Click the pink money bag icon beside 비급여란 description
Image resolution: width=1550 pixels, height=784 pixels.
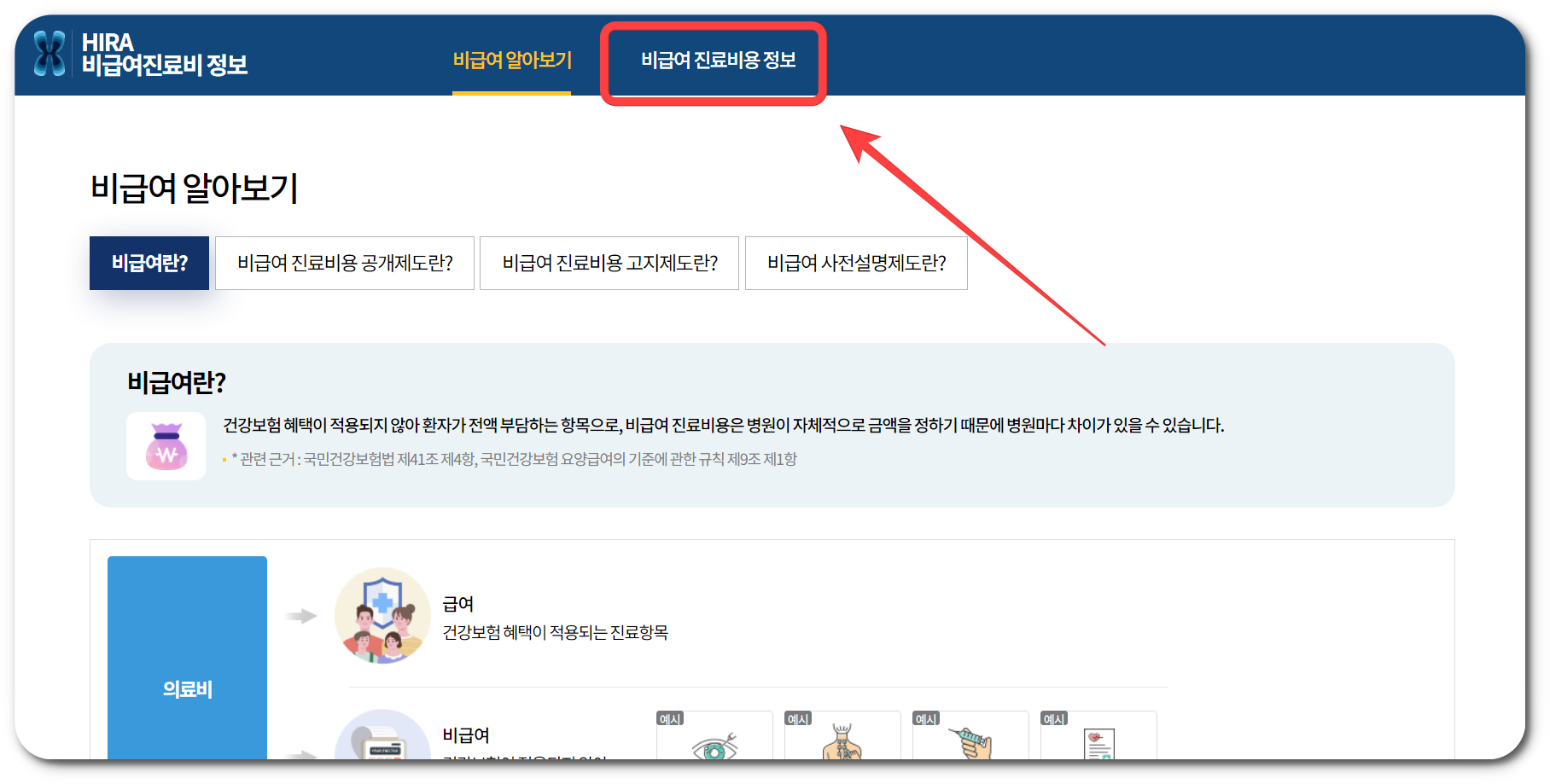coord(166,446)
